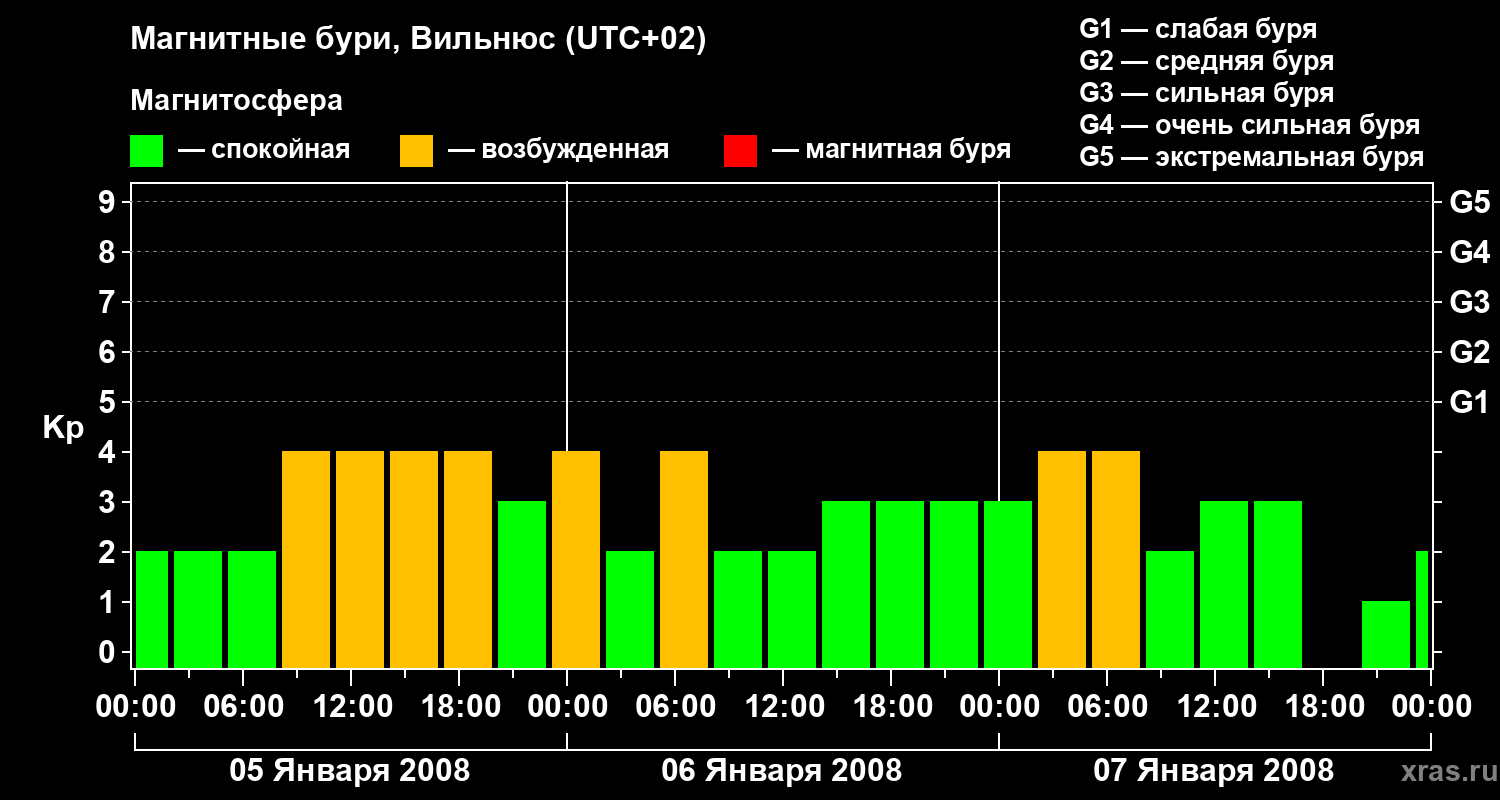The image size is (1500, 800).
Task: Click the '18:00' time label under 07 Января
Action: coord(1323,707)
